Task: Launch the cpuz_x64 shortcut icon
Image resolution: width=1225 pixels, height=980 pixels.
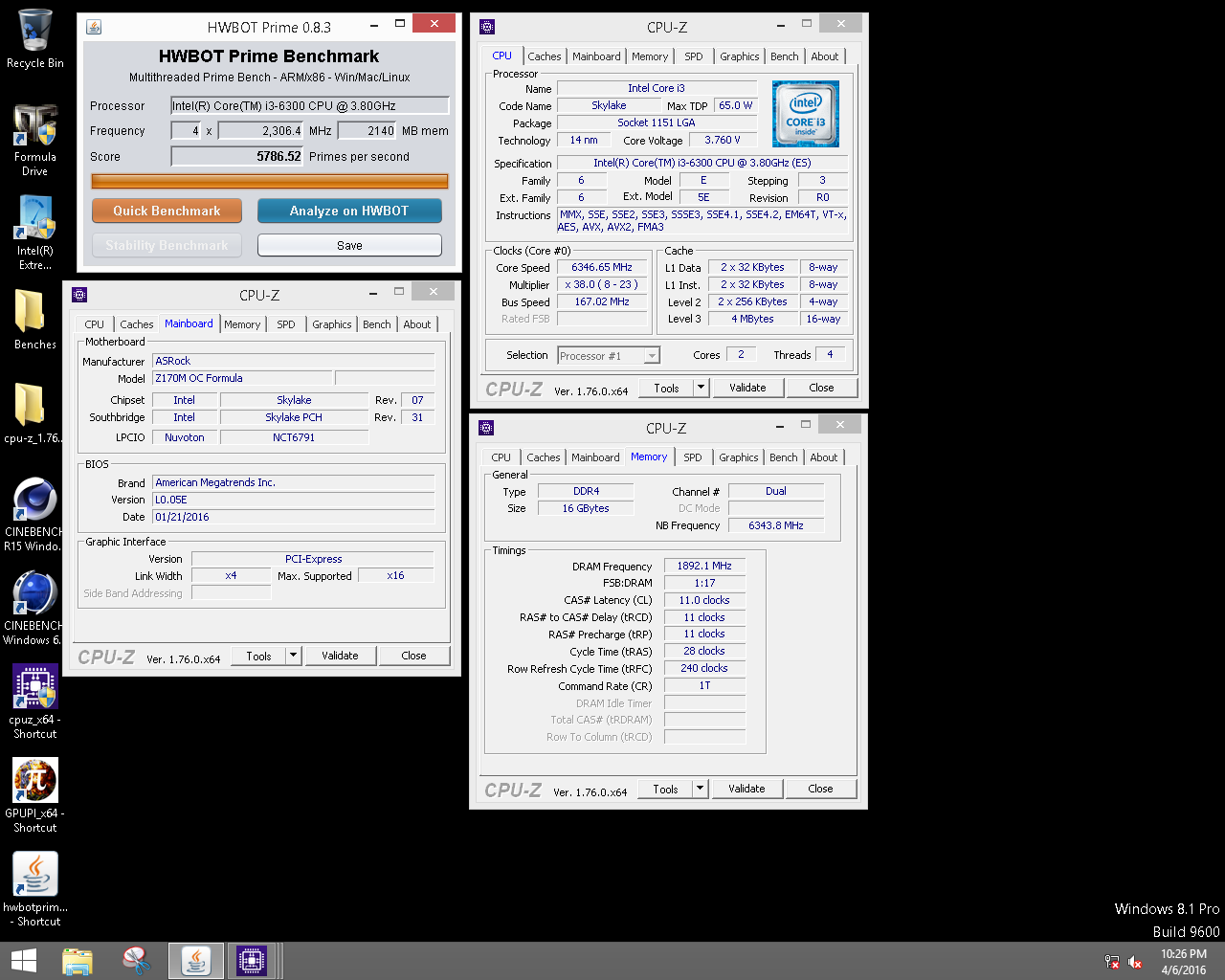Action: (x=35, y=702)
